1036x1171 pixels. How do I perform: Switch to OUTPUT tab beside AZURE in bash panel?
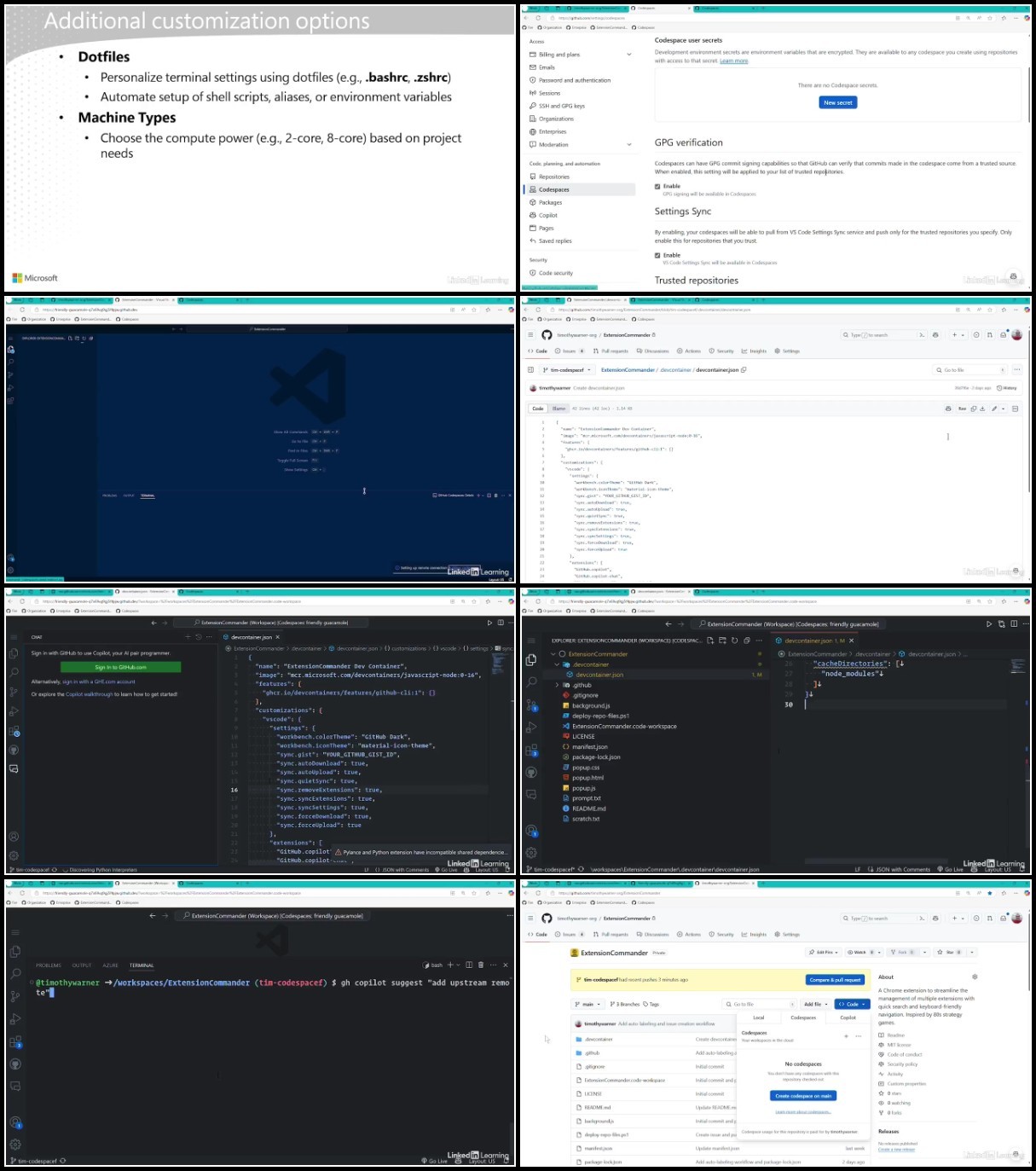tap(82, 965)
